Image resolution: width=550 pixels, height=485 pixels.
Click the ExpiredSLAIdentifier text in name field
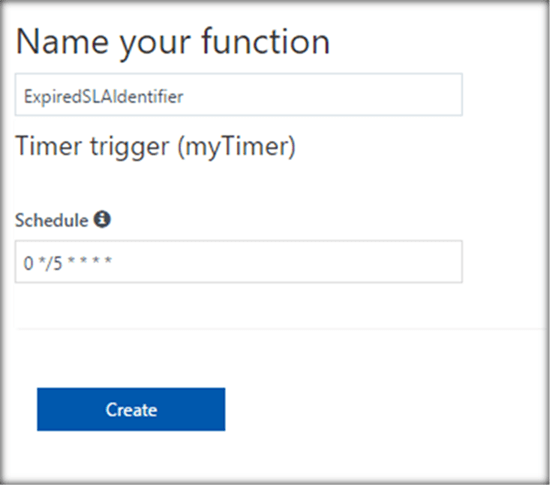(x=103, y=96)
